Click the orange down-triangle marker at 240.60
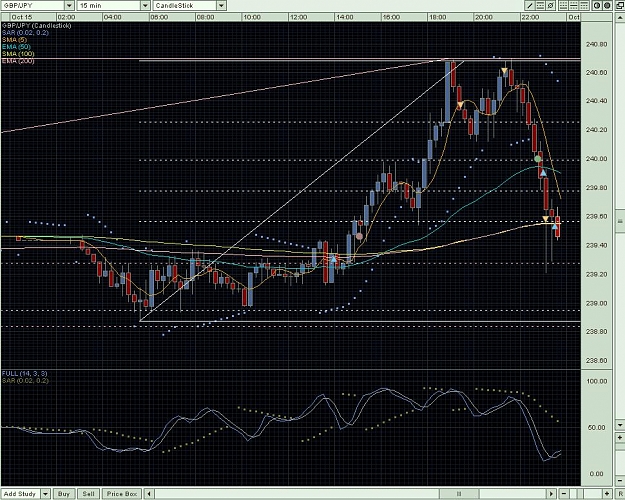Viewport: 625px width, 500px height. click(x=504, y=71)
